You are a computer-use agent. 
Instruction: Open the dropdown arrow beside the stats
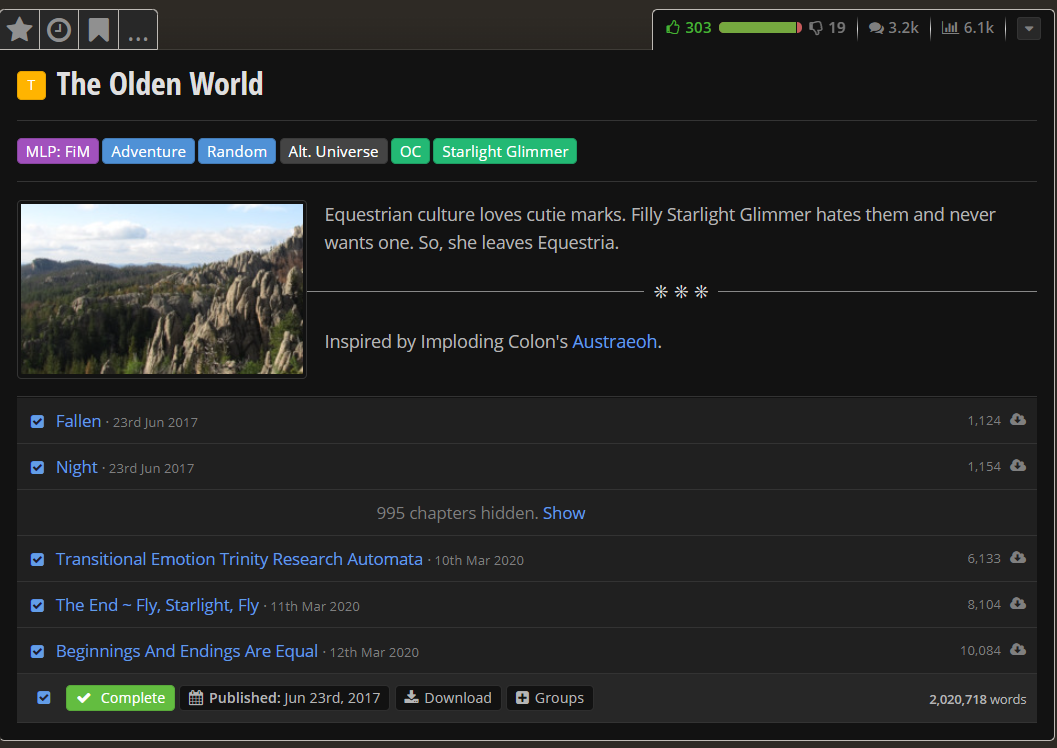tap(1028, 29)
